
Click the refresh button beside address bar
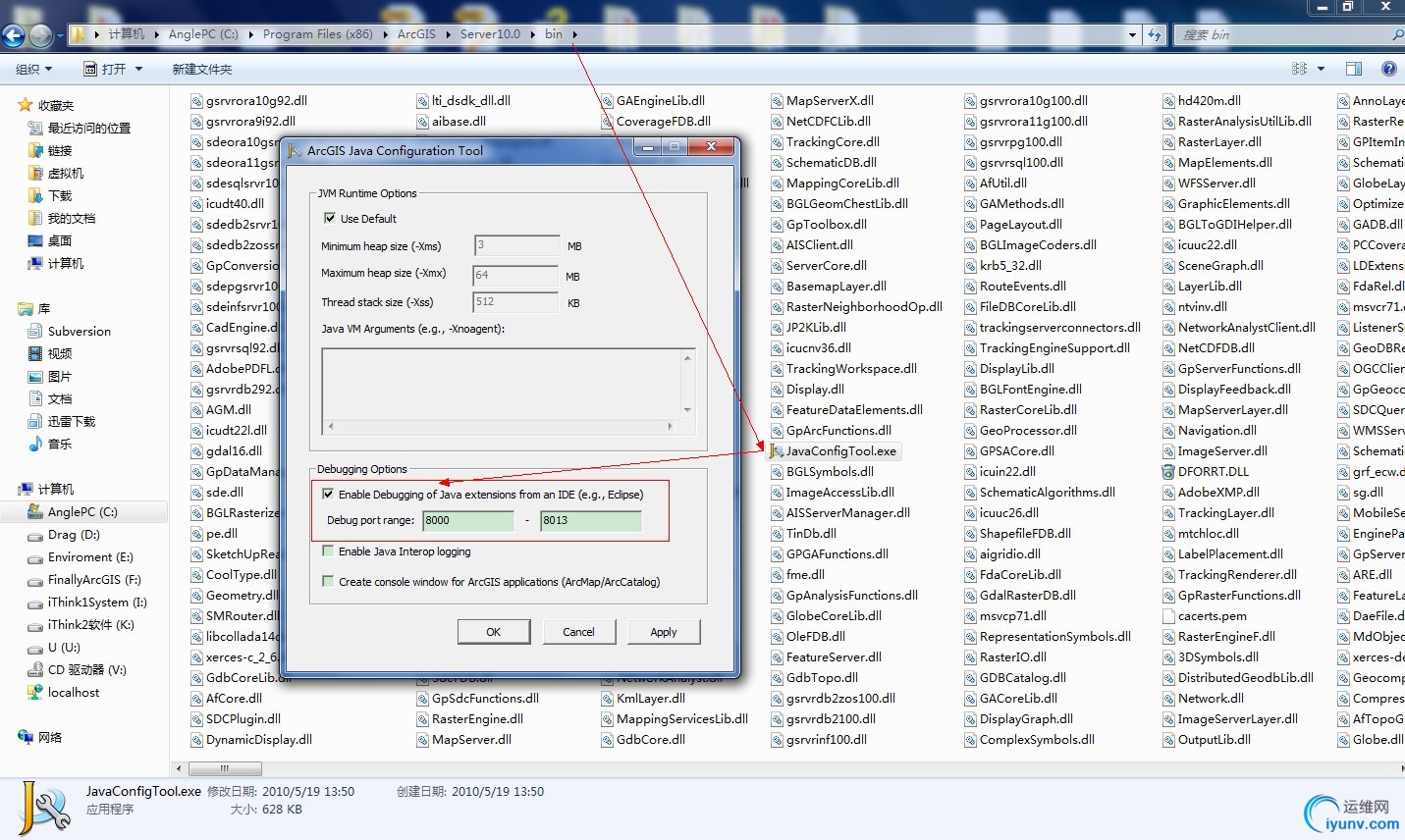1155,34
